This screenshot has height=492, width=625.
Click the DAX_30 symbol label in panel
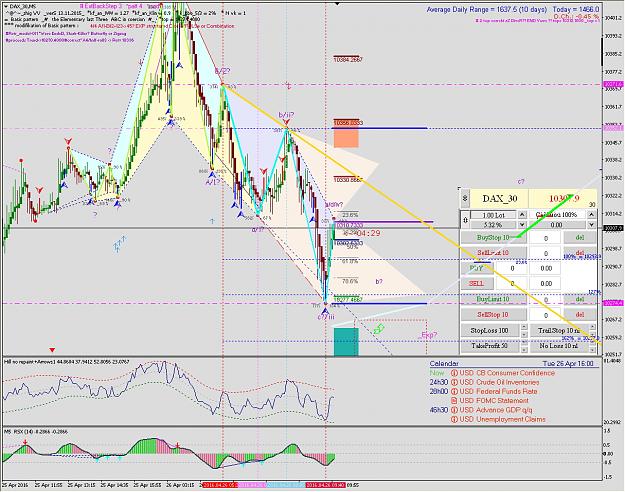[x=499, y=199]
